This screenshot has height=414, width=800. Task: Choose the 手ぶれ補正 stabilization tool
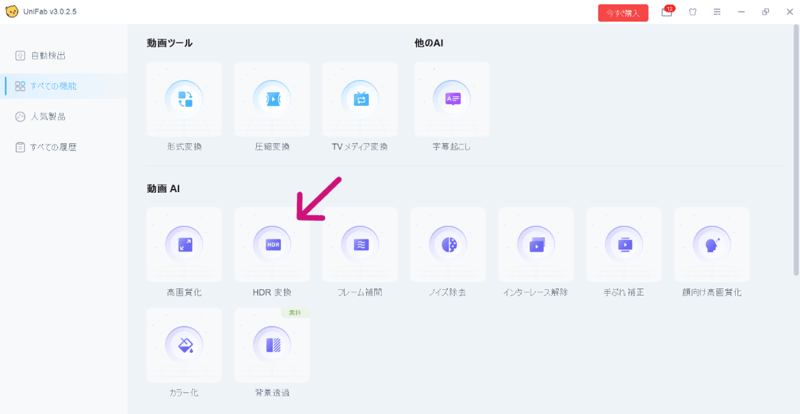pyautogui.click(x=624, y=244)
